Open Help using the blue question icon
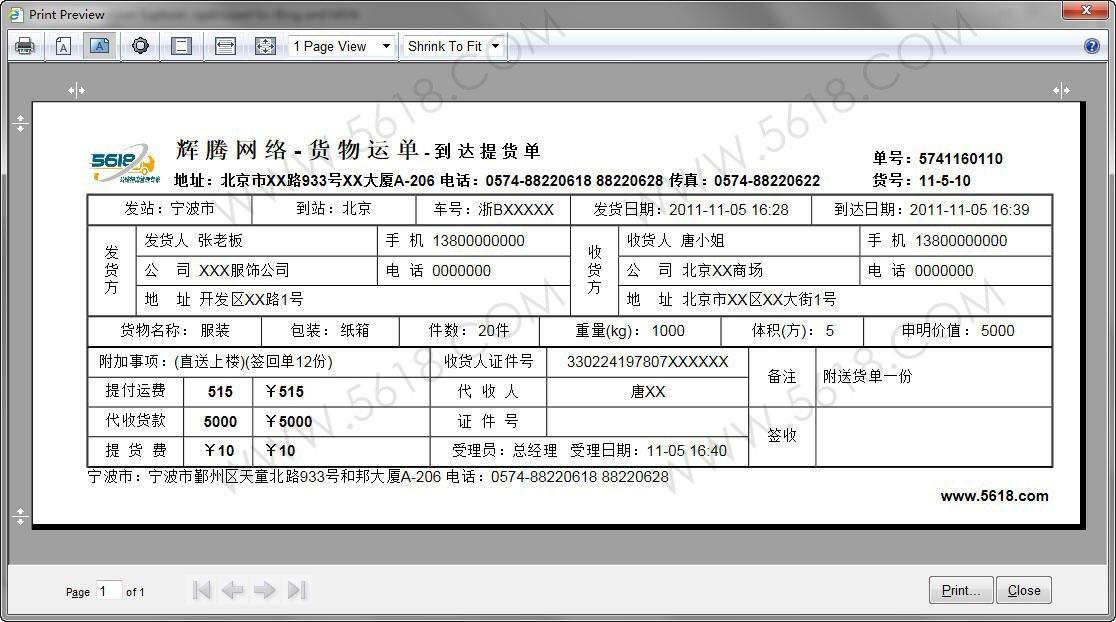This screenshot has height=622, width=1116. click(x=1092, y=46)
